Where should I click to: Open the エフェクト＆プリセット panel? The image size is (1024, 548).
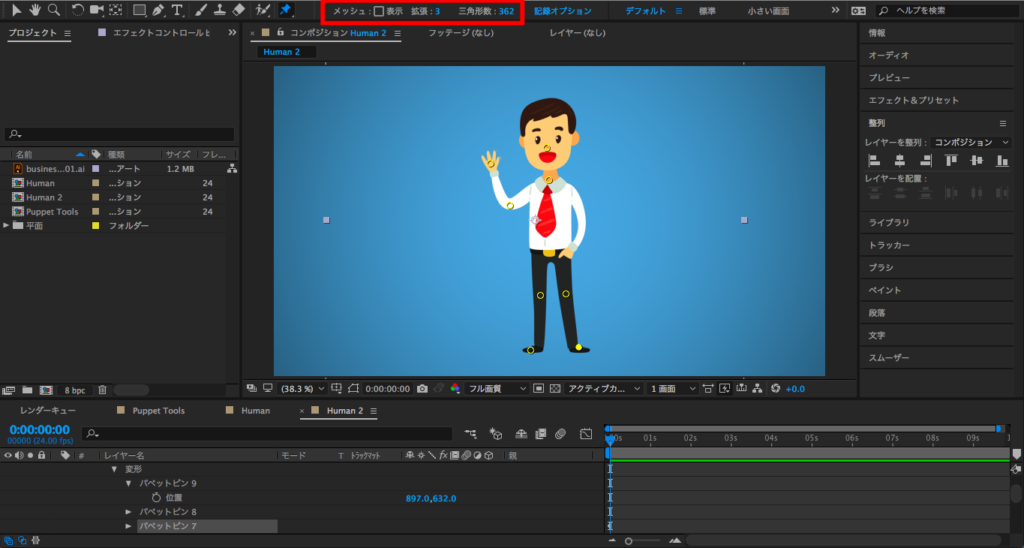point(913,100)
